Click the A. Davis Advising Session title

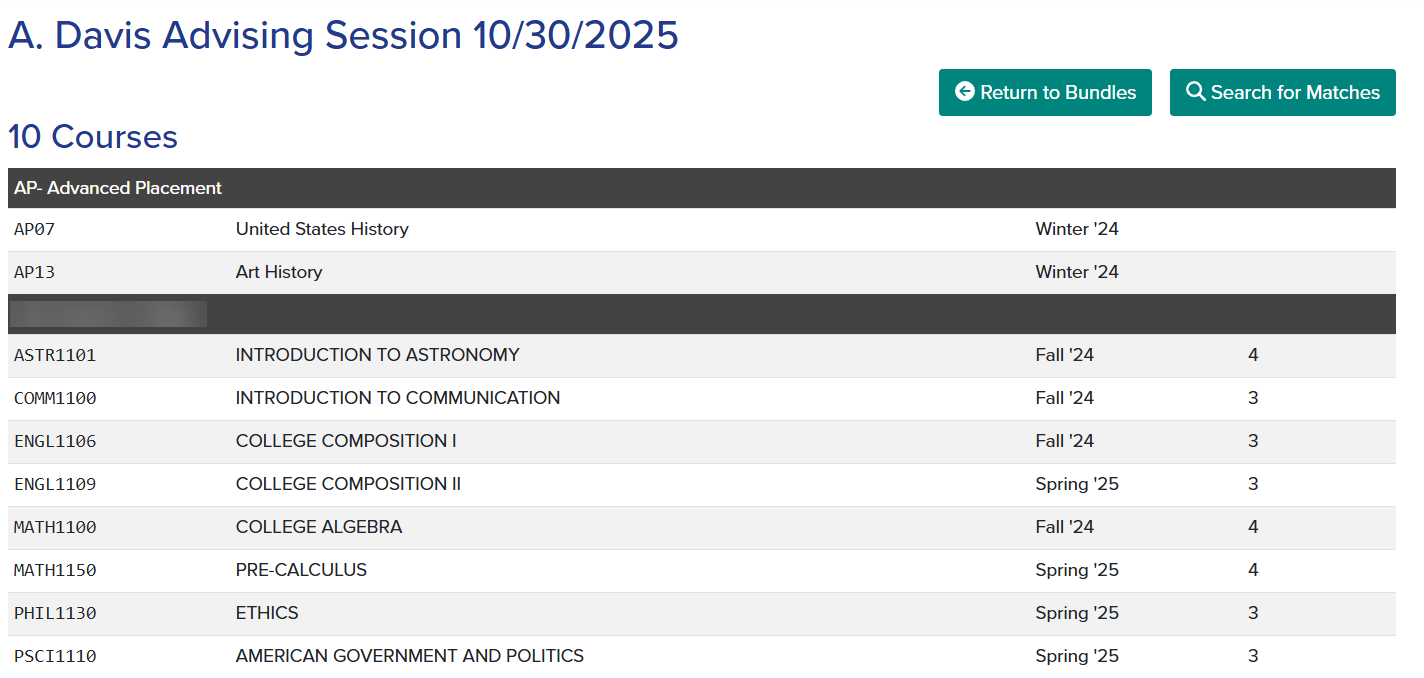point(344,35)
